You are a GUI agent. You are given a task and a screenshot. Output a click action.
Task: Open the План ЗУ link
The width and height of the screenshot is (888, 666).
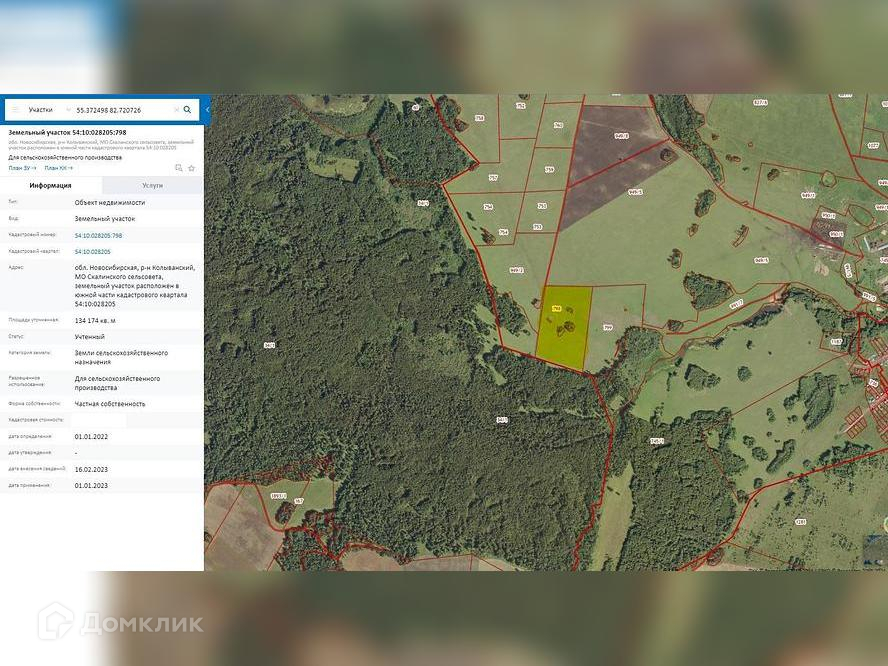[23, 168]
